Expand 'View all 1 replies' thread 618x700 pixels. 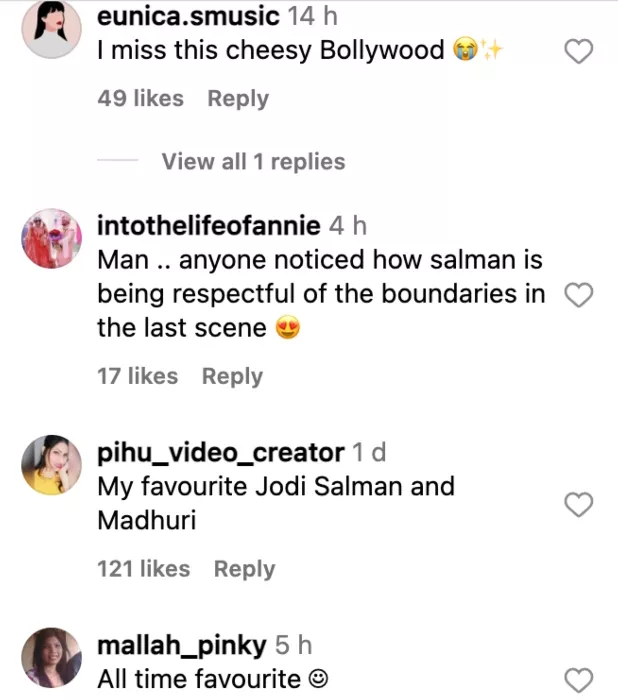point(253,162)
